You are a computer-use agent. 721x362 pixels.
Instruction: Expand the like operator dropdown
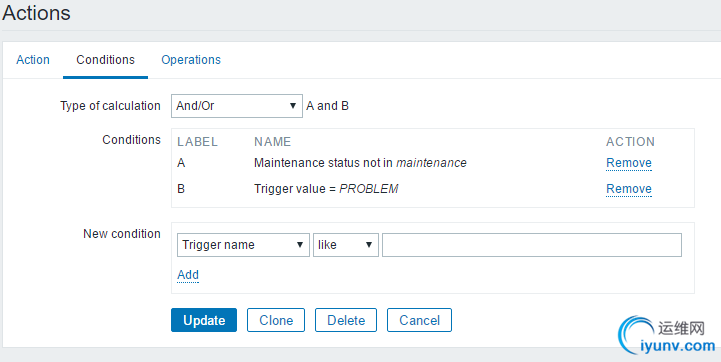click(346, 245)
